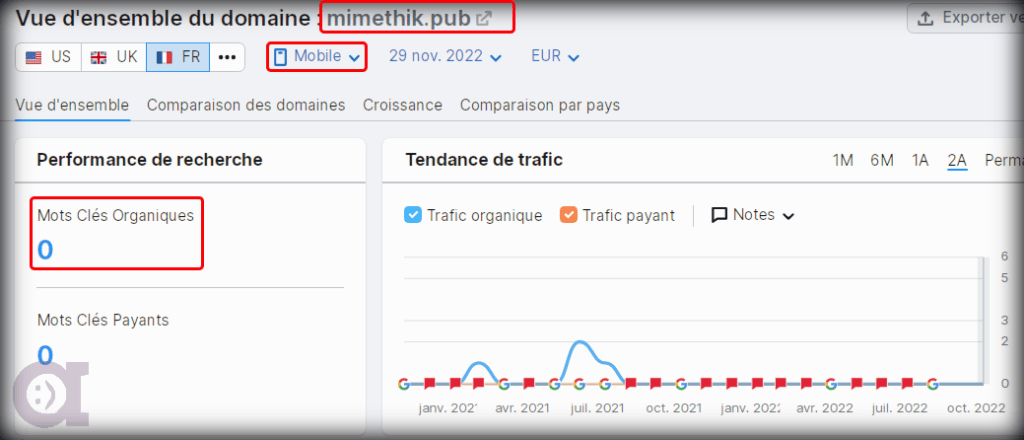Screen dimensions: 1024x440
Task: Open external link icon next to mimethik.pub
Action: click(483, 18)
